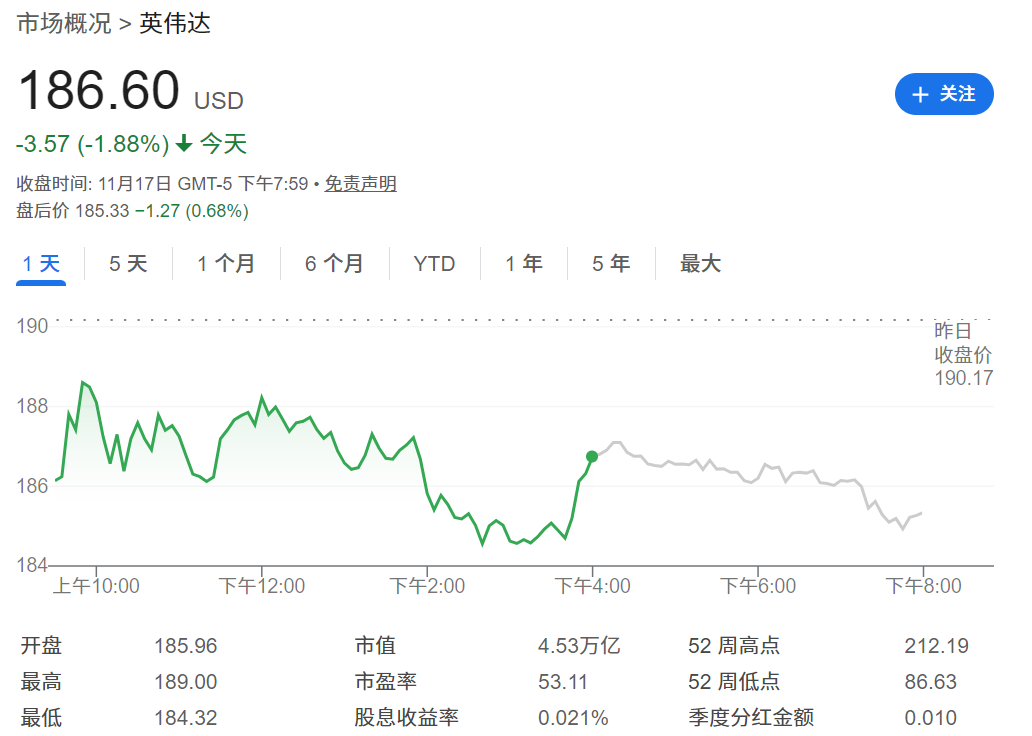The height and width of the screenshot is (736, 1032).
Task: Open the 1 年 price history tab
Action: click(x=522, y=263)
